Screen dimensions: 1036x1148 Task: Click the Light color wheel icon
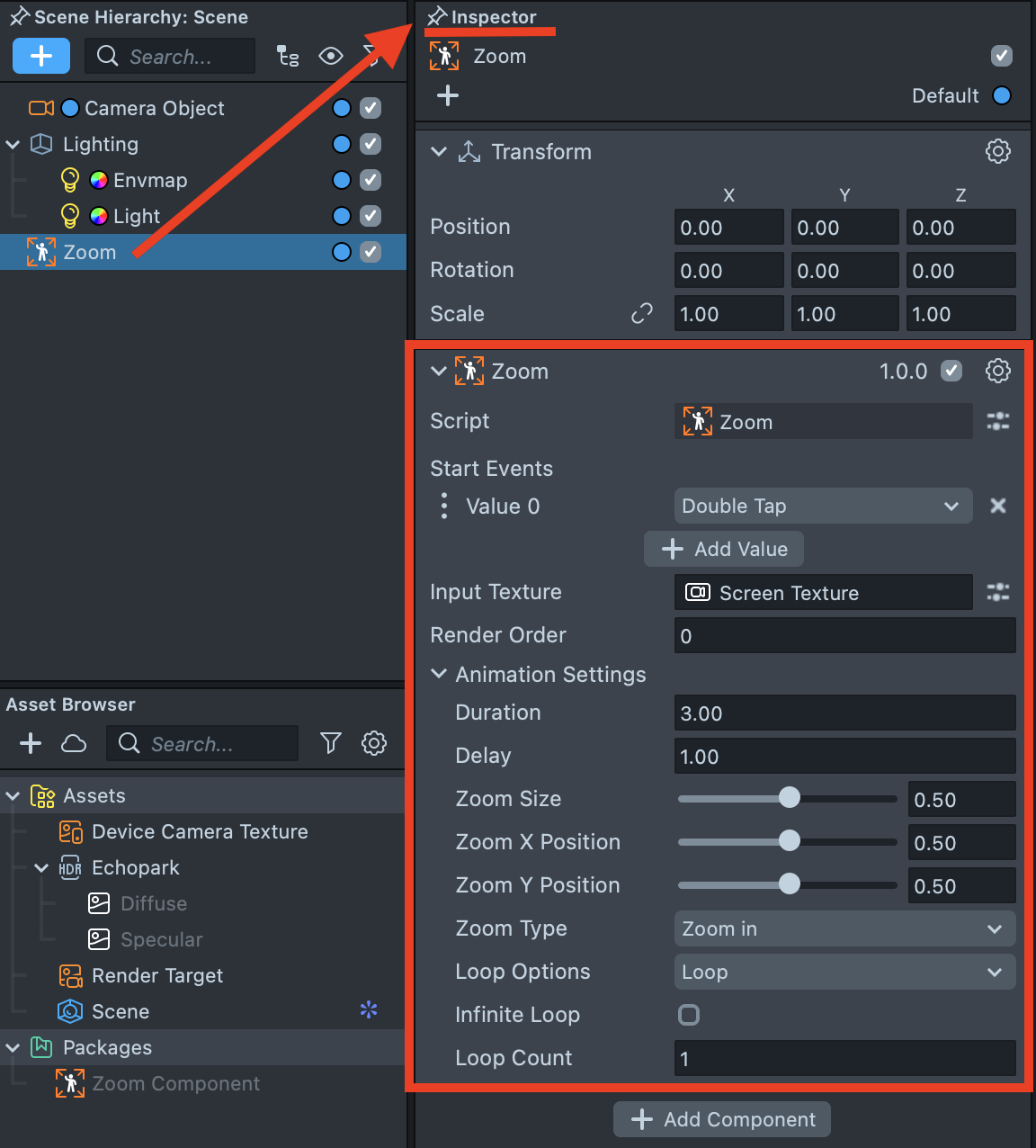point(99,216)
